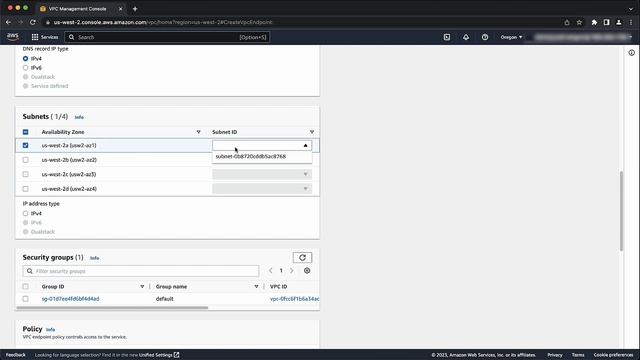Viewport: 640px width, 360px height.
Task: Open the notifications bell
Action: pyautogui.click(x=466, y=37)
